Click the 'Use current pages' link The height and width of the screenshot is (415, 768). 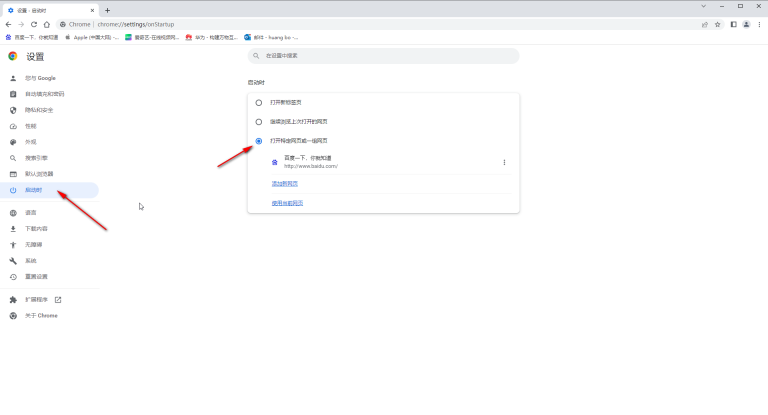pos(287,203)
